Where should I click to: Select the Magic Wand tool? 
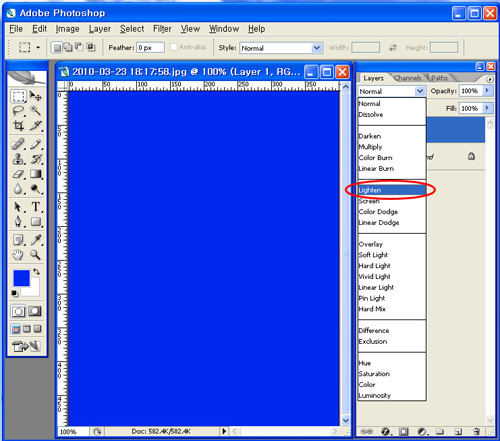[x=35, y=111]
